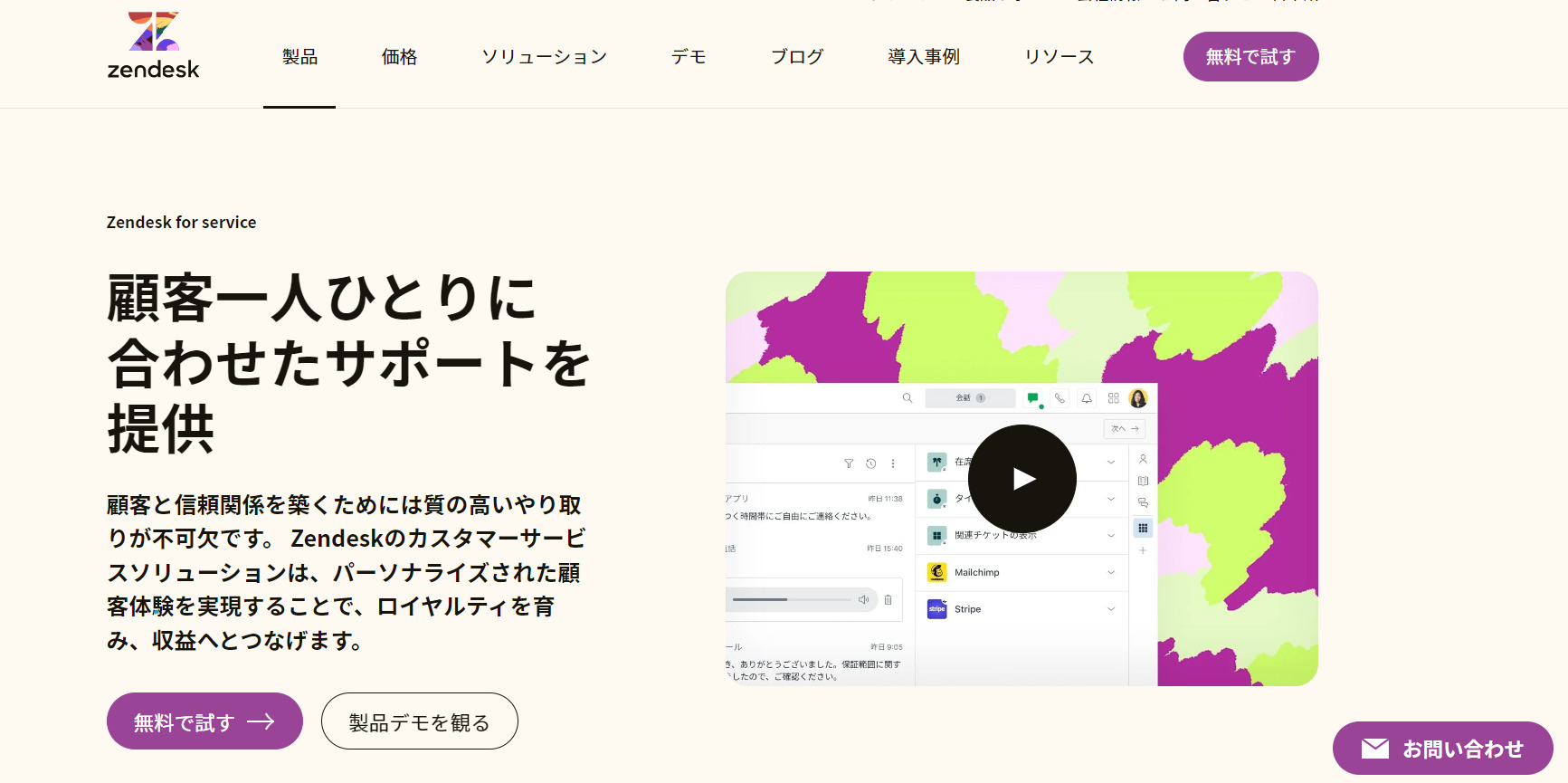
Task: Open the ソリューション menu
Action: click(544, 57)
